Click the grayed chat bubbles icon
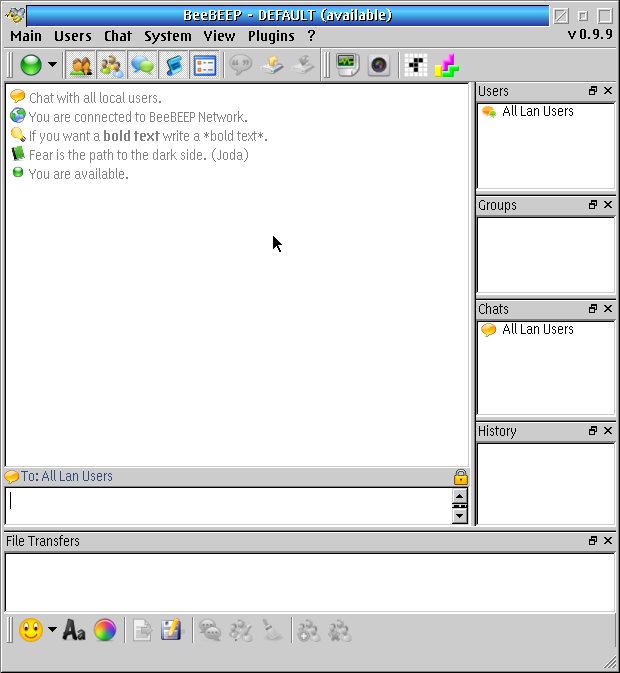Image resolution: width=620 pixels, height=673 pixels. pyautogui.click(x=210, y=631)
